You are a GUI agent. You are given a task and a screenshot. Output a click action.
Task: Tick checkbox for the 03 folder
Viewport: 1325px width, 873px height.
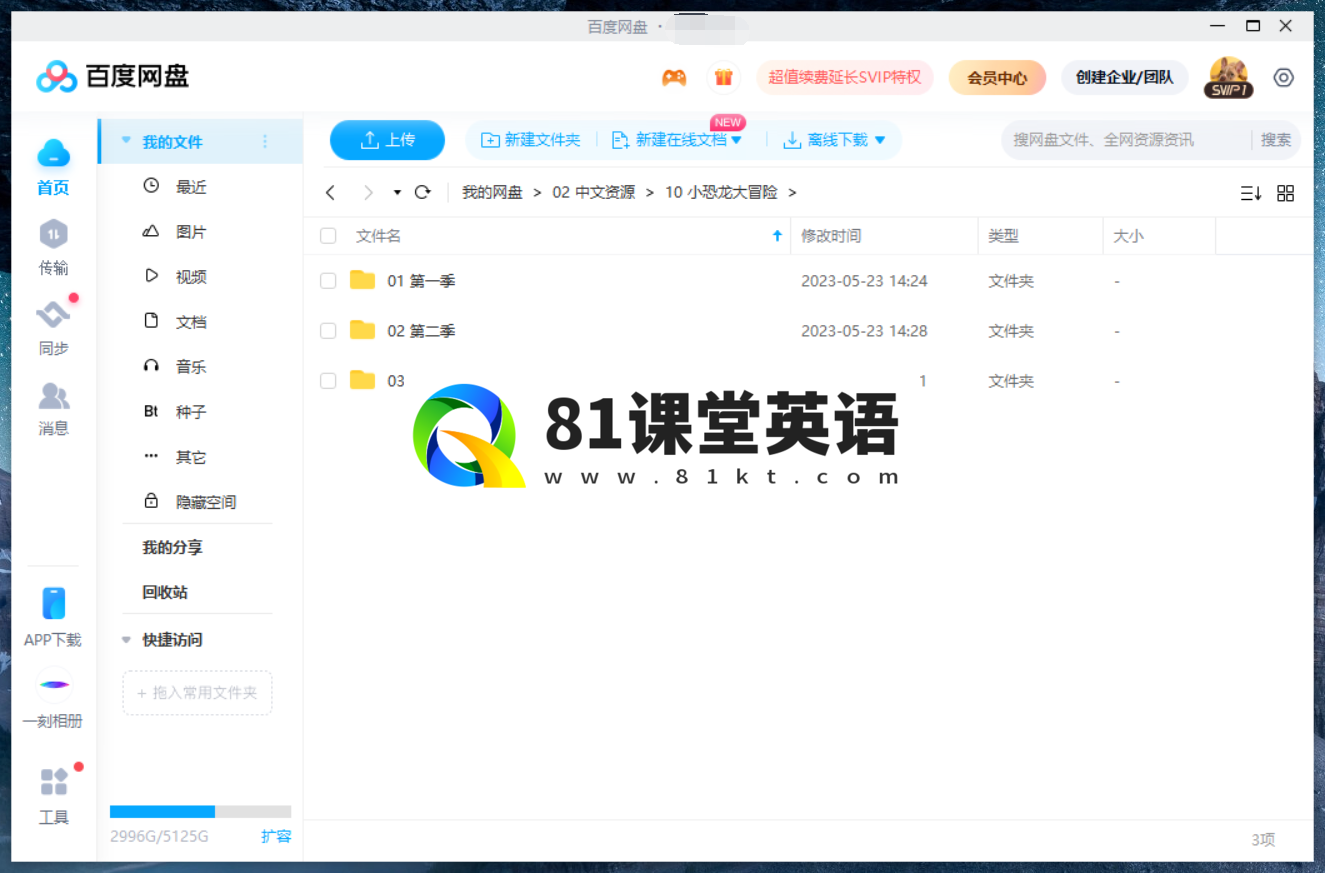click(x=328, y=381)
